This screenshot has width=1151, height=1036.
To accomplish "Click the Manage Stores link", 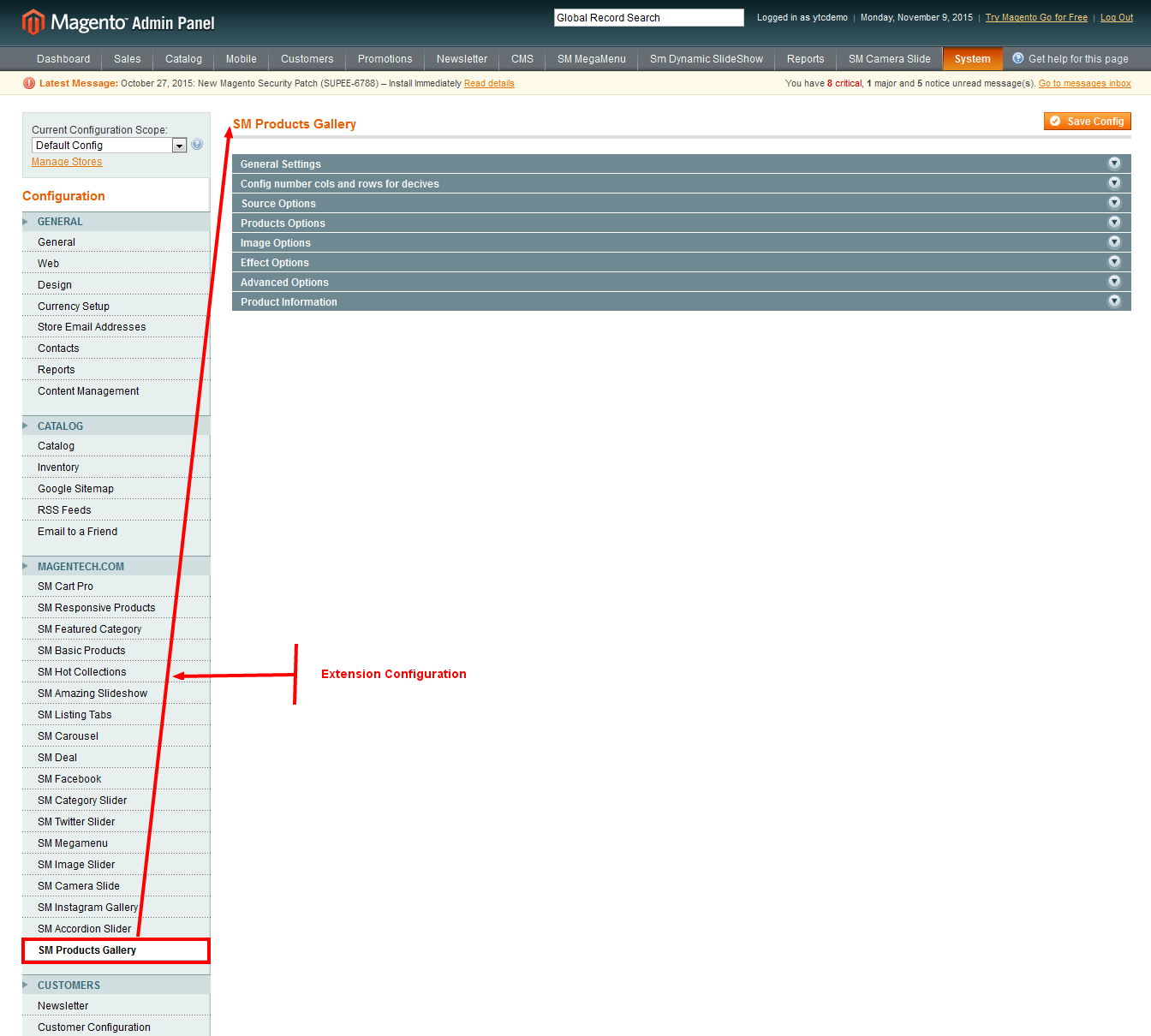I will pyautogui.click(x=67, y=162).
